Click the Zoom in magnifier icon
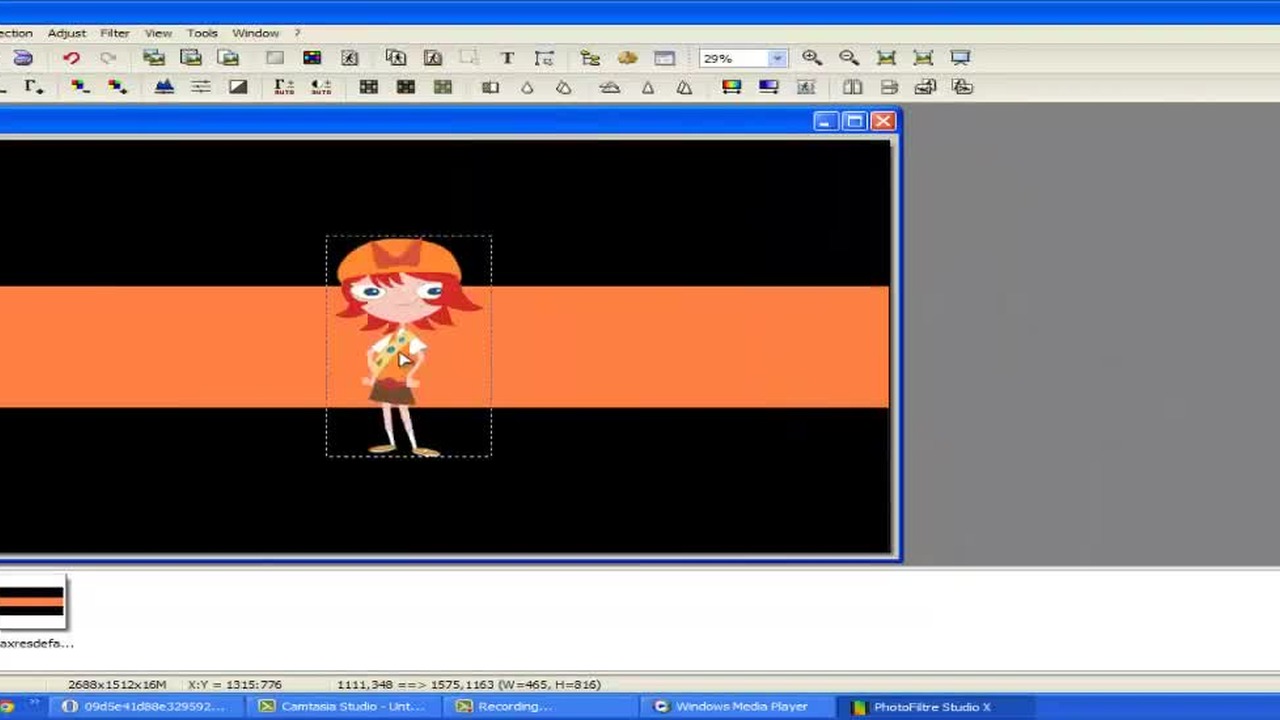Viewport: 1280px width, 720px height. tap(812, 58)
